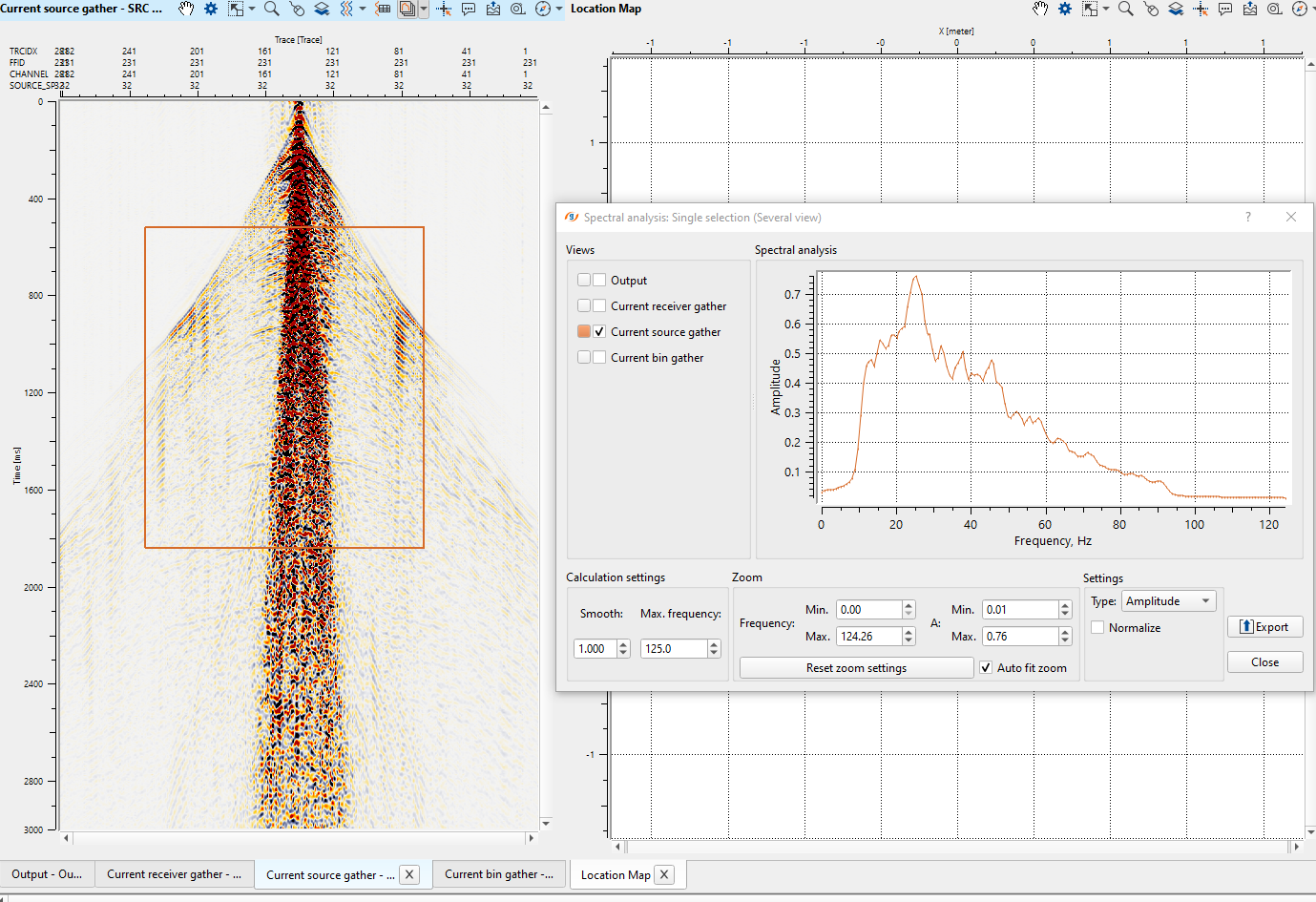Expand the selection tool dropdown arrow in gather toolbar
The width and height of the screenshot is (1316, 902).
pyautogui.click(x=252, y=9)
